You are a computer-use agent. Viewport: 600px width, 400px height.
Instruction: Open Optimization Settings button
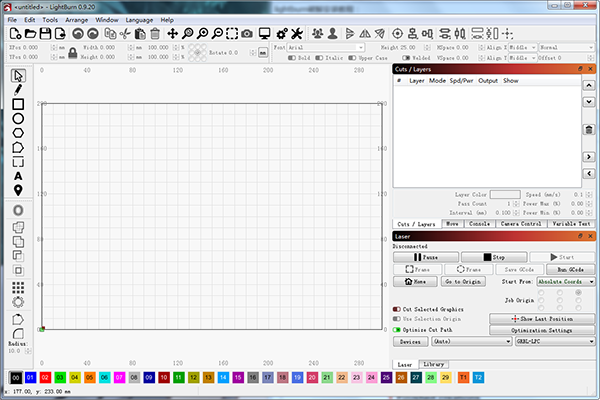point(542,330)
